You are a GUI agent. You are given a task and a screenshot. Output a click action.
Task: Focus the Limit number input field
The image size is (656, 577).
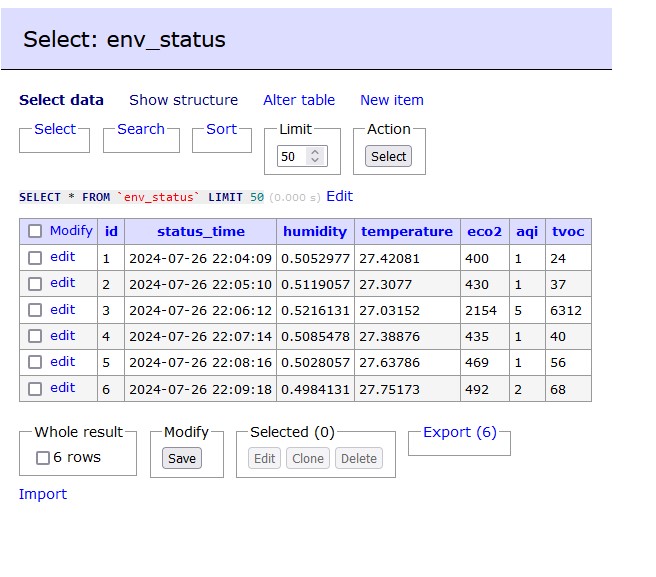point(292,156)
